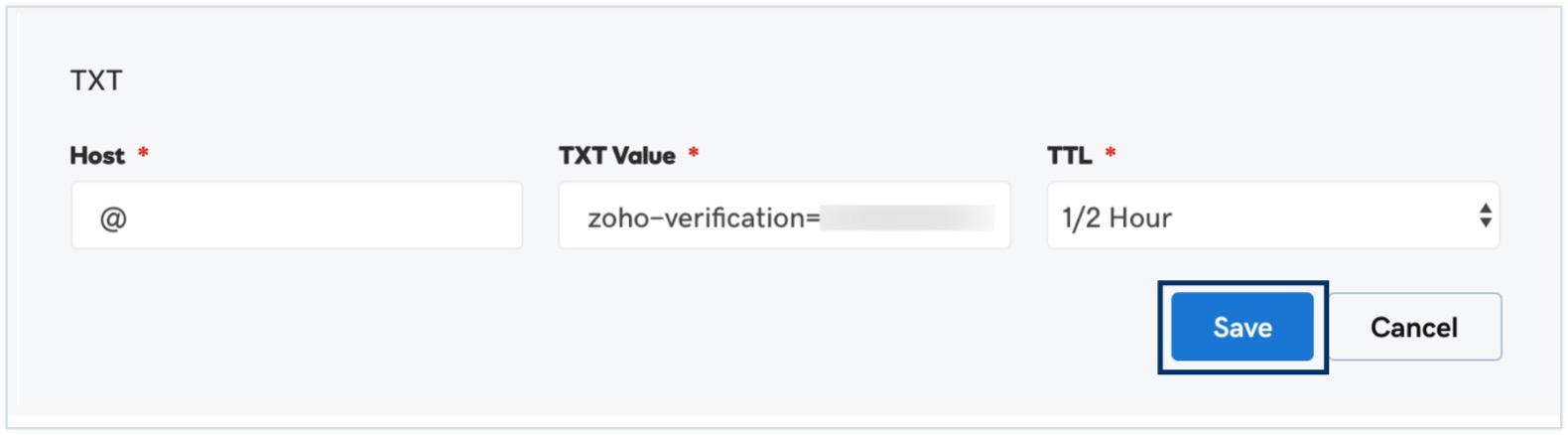Click the Host field label
The height and width of the screenshot is (435, 1568).
pos(97,156)
